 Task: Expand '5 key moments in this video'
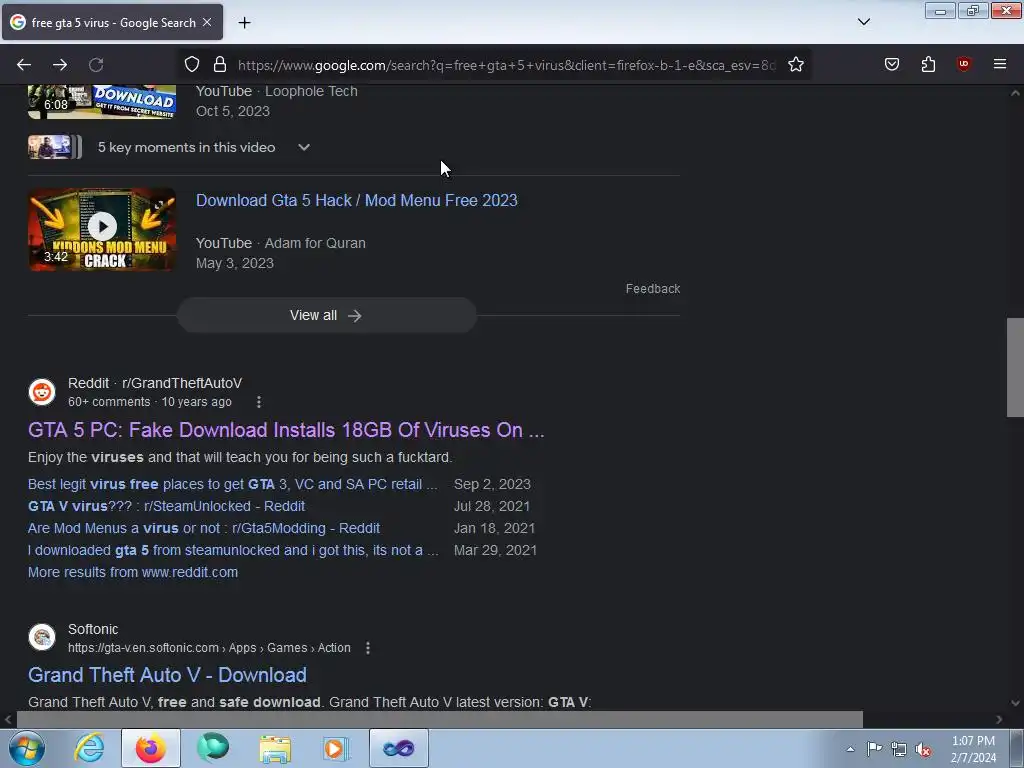coord(304,148)
